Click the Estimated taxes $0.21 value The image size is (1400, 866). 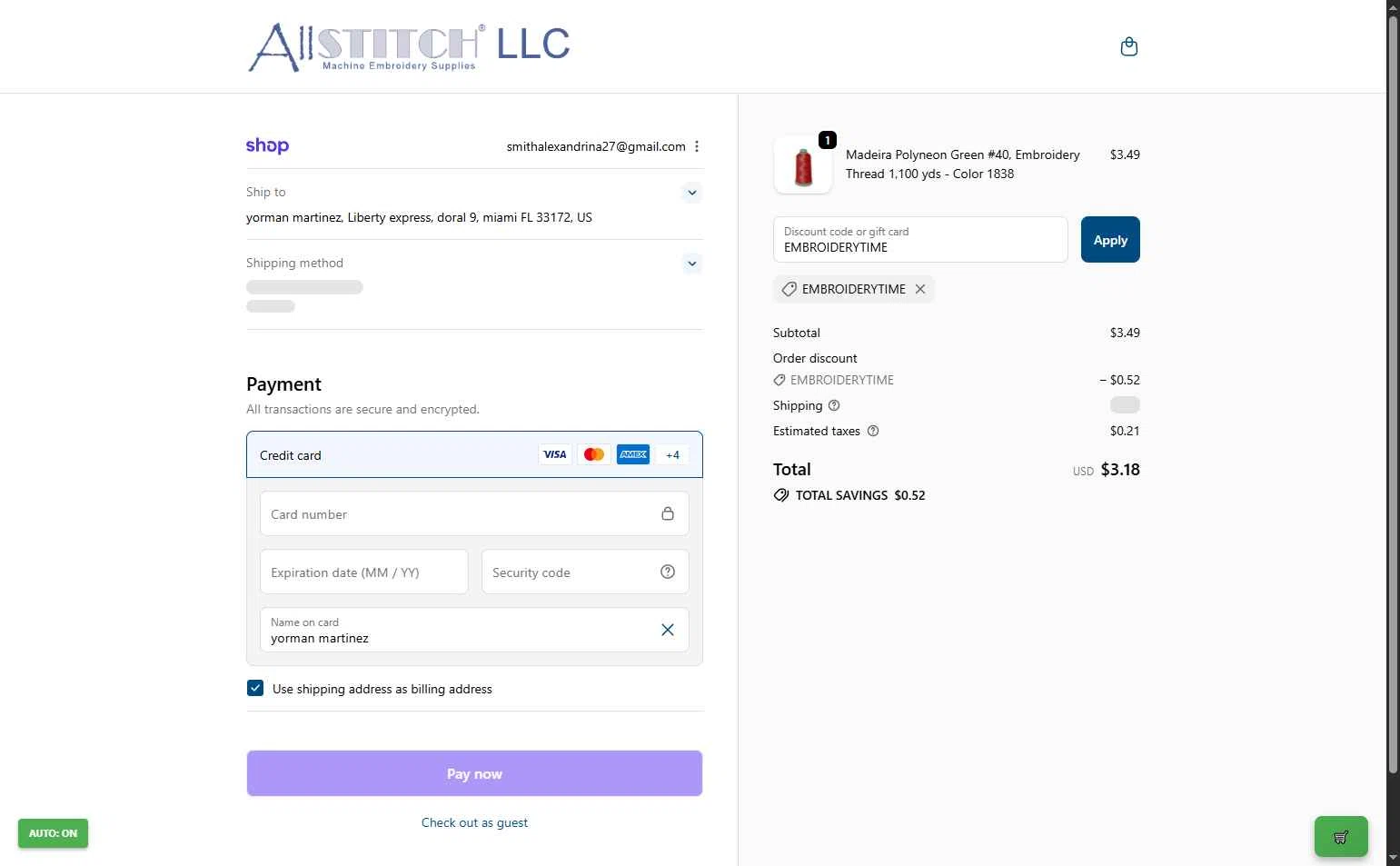tap(1125, 431)
